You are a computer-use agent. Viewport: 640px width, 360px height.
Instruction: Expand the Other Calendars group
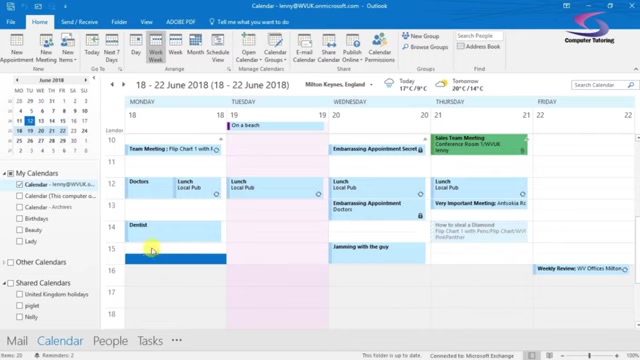coord(4,262)
